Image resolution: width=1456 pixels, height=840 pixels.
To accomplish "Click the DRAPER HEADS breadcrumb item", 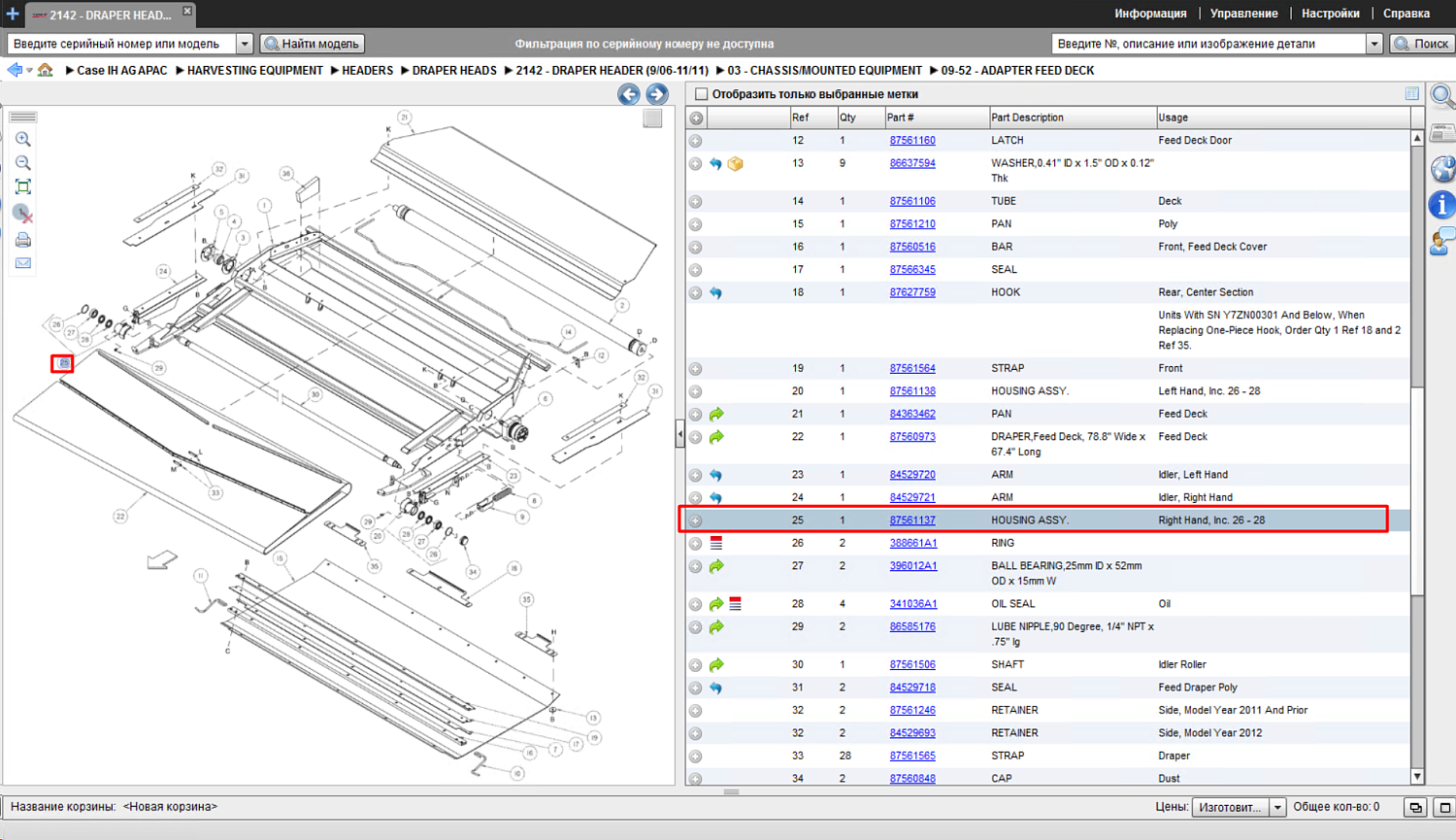I will (x=454, y=70).
